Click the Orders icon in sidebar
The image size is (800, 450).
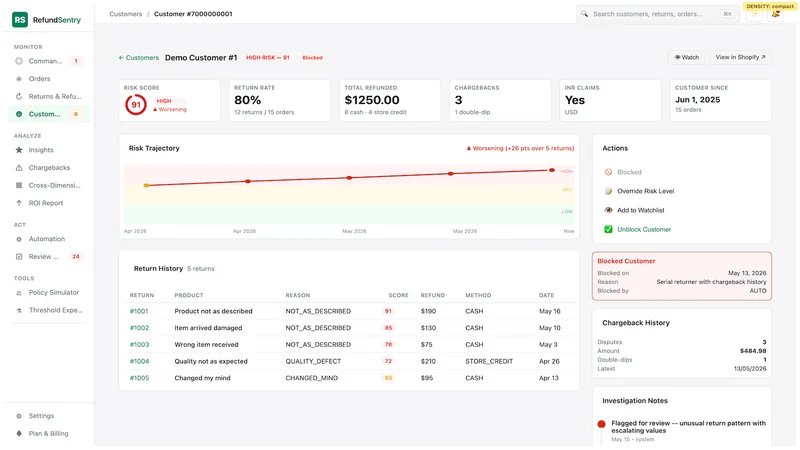click(x=19, y=79)
